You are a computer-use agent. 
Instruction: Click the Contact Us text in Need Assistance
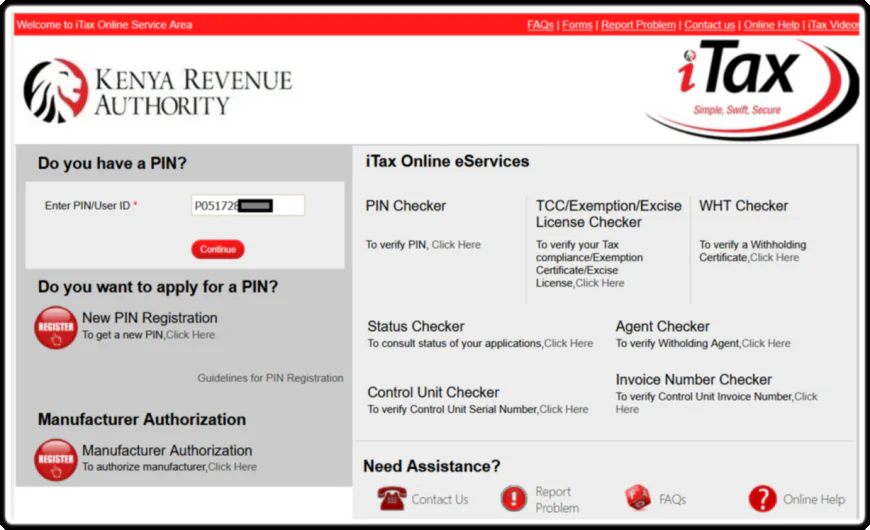click(439, 499)
